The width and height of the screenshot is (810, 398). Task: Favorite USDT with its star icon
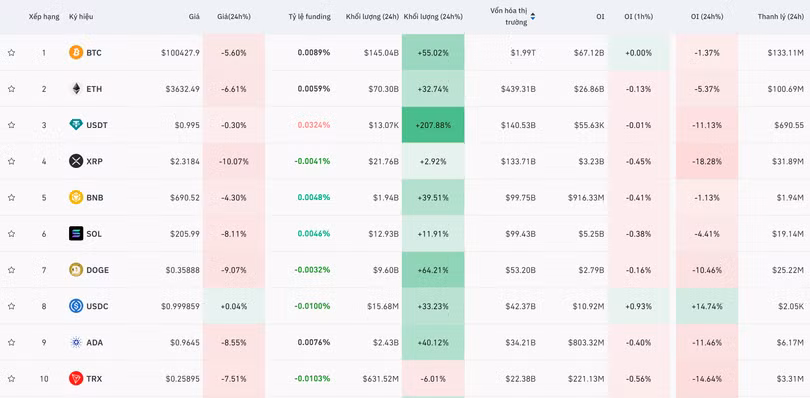coord(11,125)
